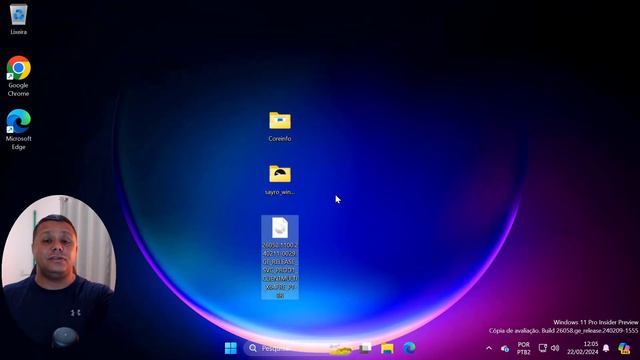Select the sayro_win folder on desktop
The image size is (640, 360).
280,180
